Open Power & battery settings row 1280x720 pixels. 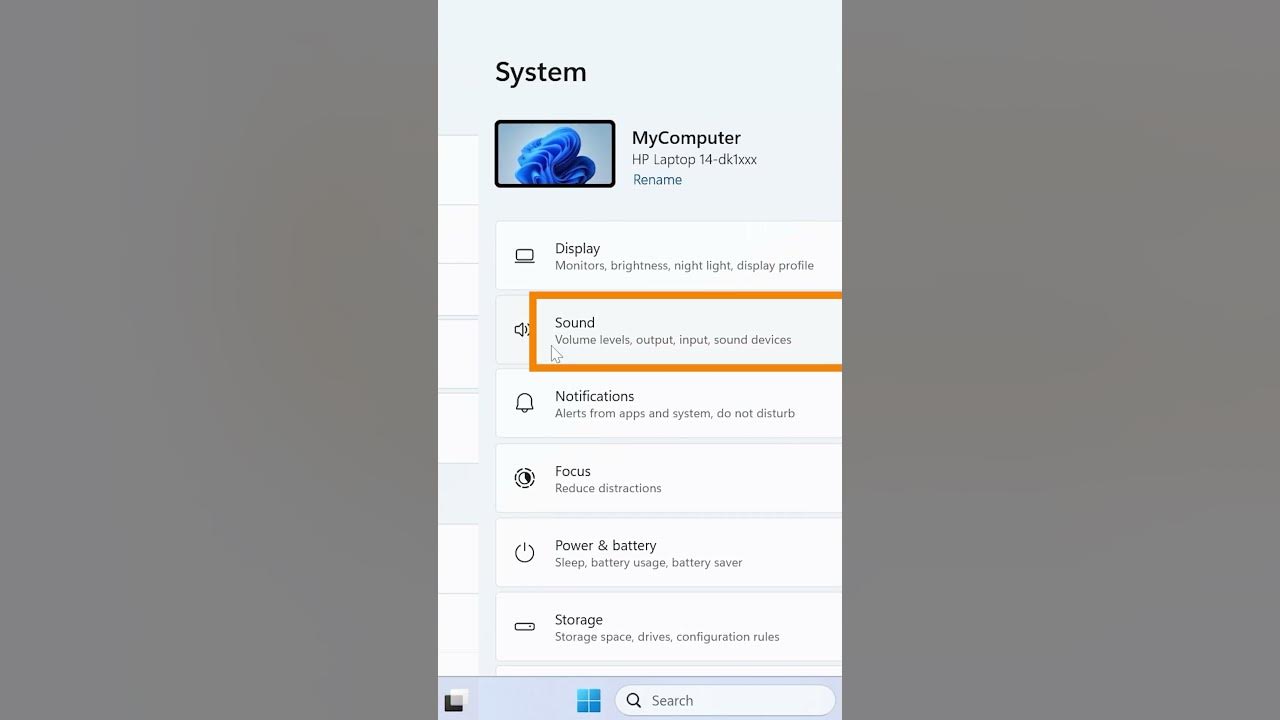668,553
